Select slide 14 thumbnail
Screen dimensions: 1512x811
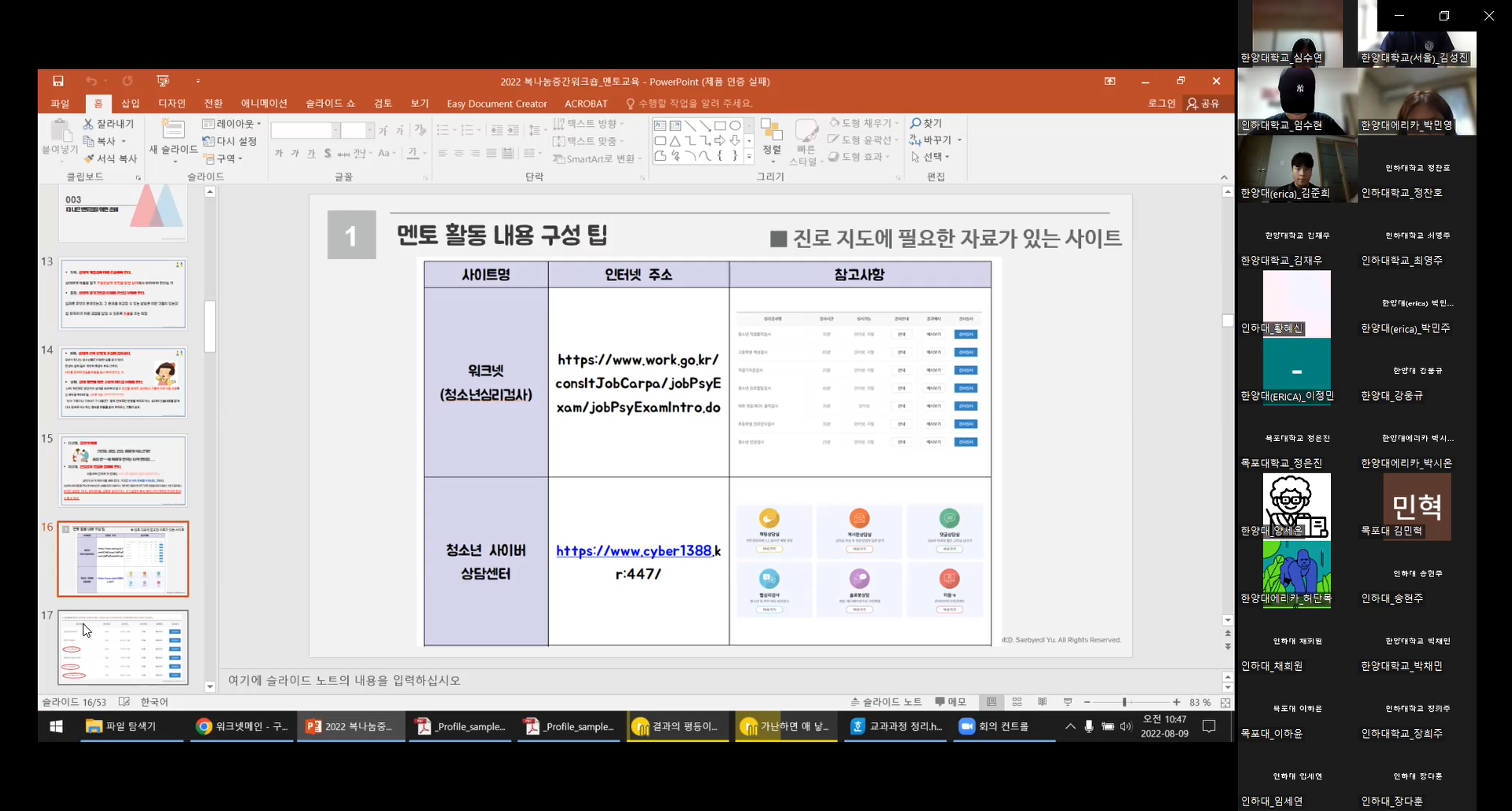click(x=123, y=382)
